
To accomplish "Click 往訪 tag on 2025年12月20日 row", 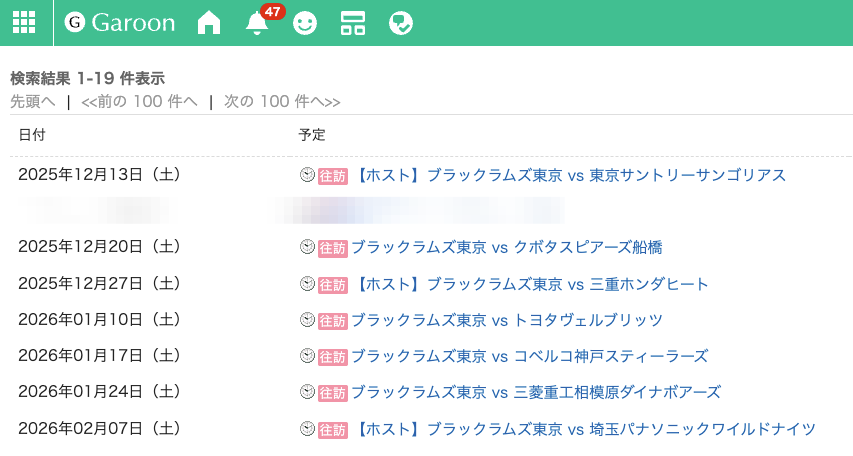I will (332, 248).
